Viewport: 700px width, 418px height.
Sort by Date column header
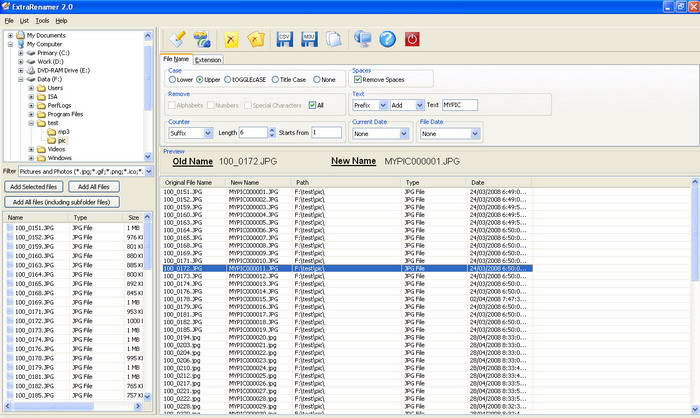pos(499,183)
